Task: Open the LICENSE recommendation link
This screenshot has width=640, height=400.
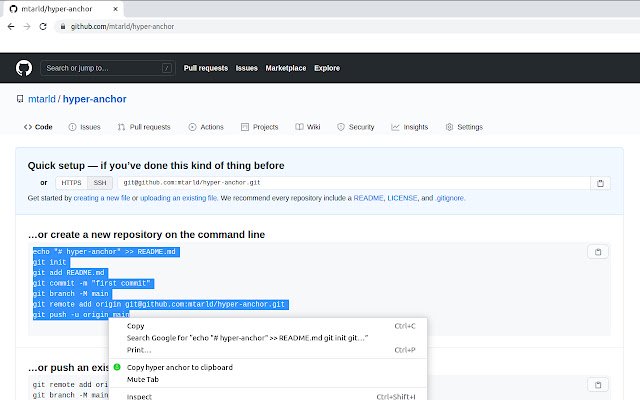Action: (x=402, y=198)
